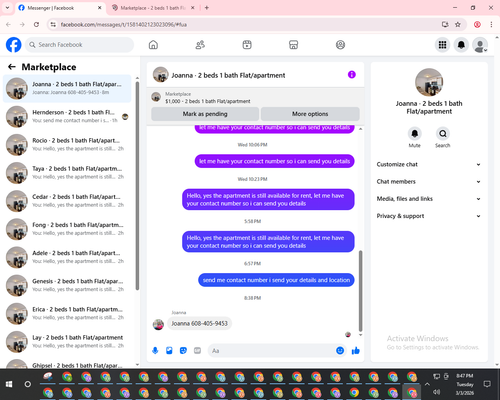Open conversation with Joanna in the list
Image resolution: width=500 pixels, height=400 pixels.
coord(67,88)
